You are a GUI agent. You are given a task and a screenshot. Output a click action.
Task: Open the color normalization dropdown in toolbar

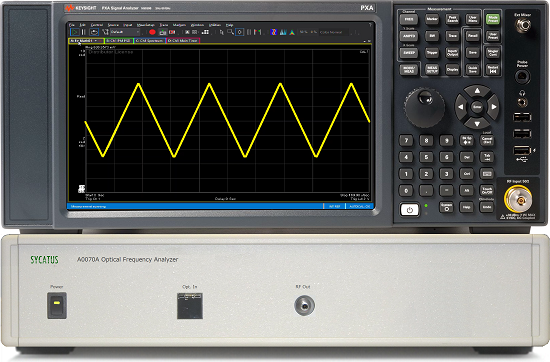click(x=334, y=32)
